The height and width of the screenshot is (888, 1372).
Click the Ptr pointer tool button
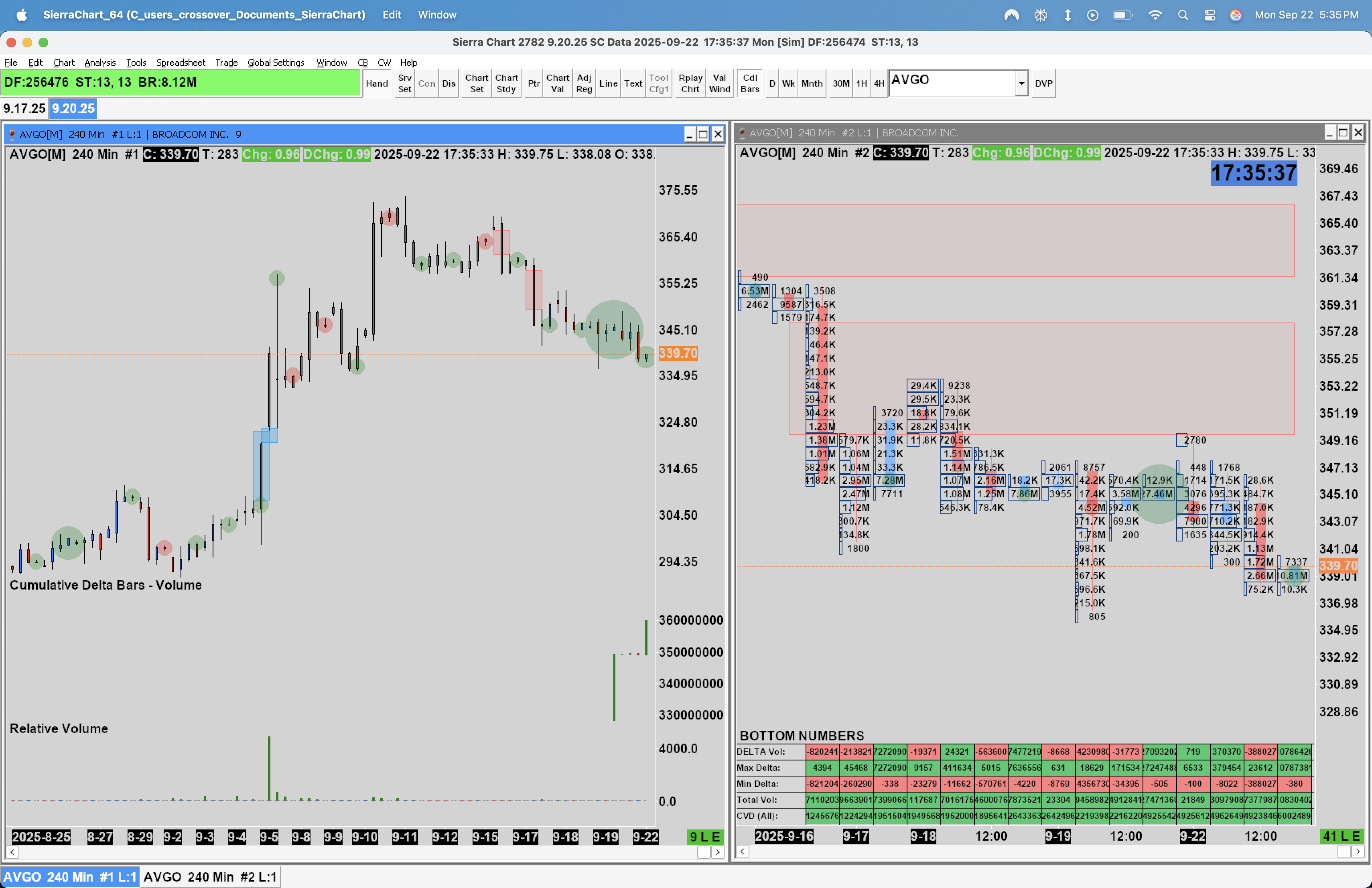click(x=534, y=83)
